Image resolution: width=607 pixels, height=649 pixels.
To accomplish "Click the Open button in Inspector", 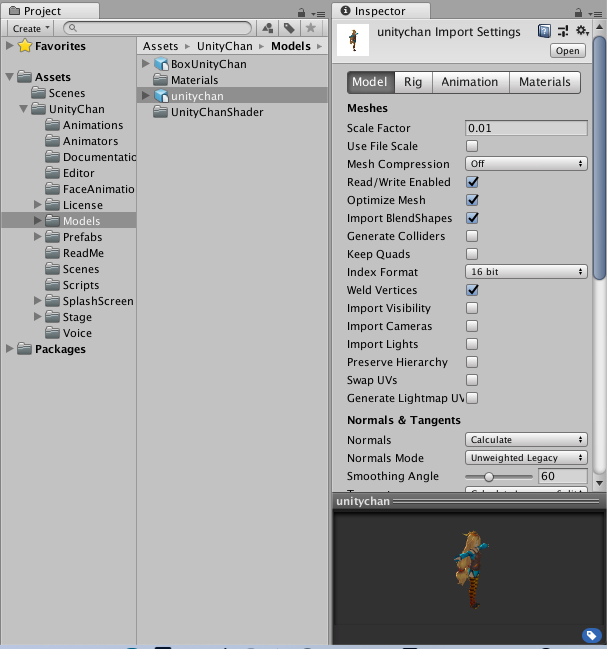I will coord(568,51).
